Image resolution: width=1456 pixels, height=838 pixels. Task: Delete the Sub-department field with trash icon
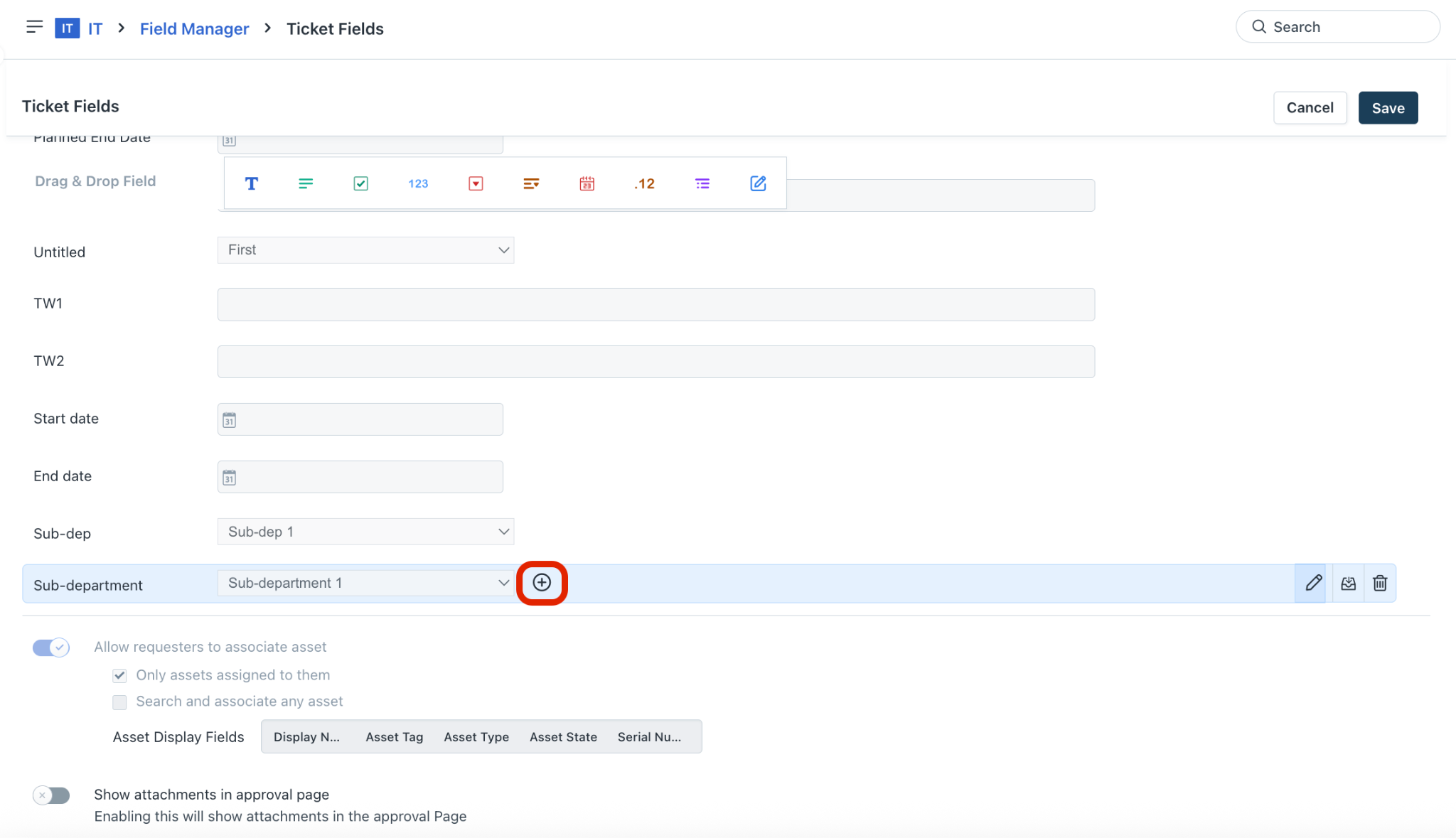tap(1380, 584)
